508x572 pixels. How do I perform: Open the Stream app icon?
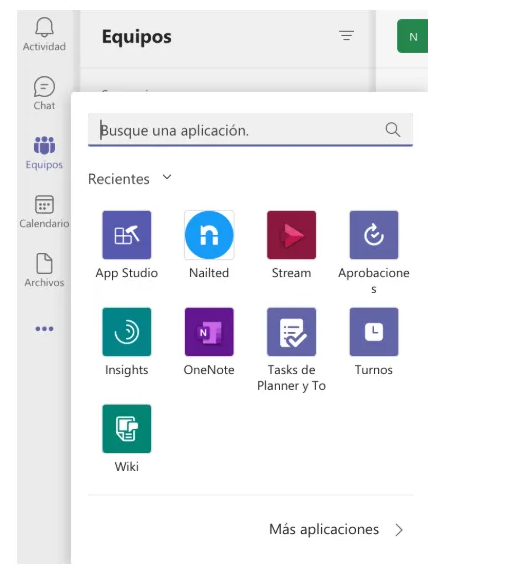click(x=291, y=235)
